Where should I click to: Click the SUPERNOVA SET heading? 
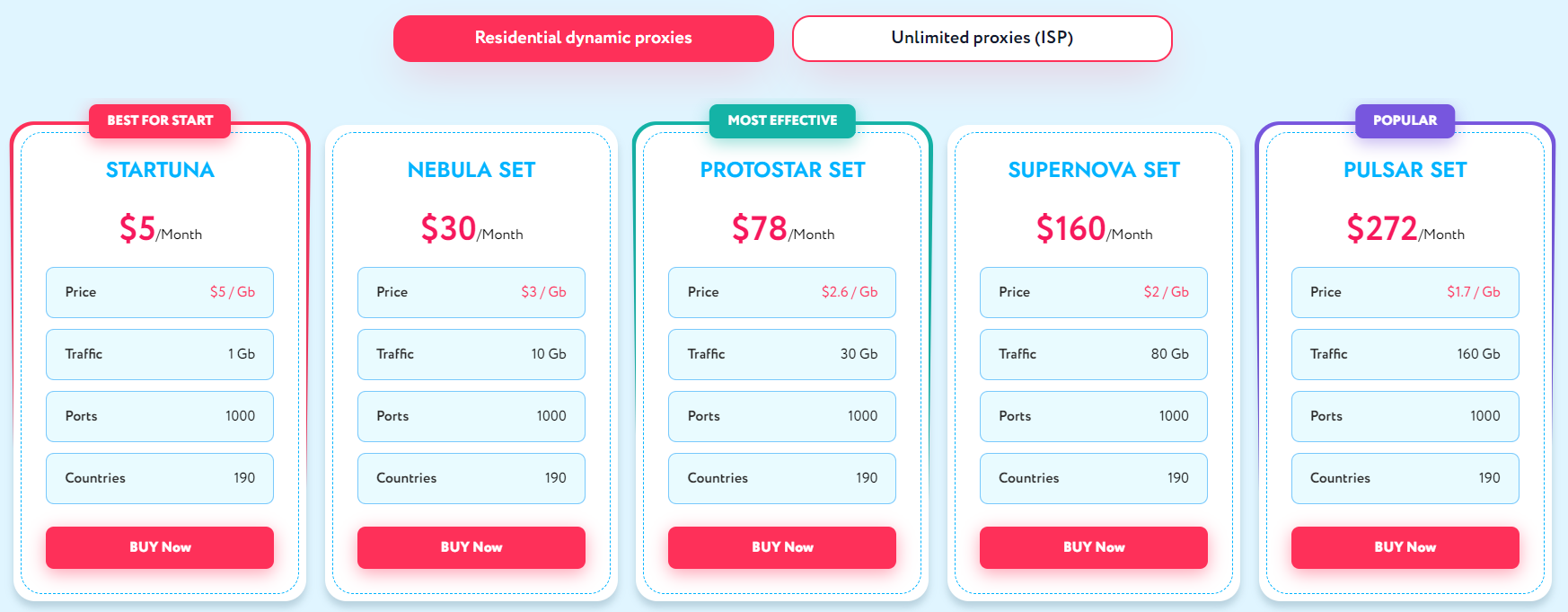pos(1094,170)
